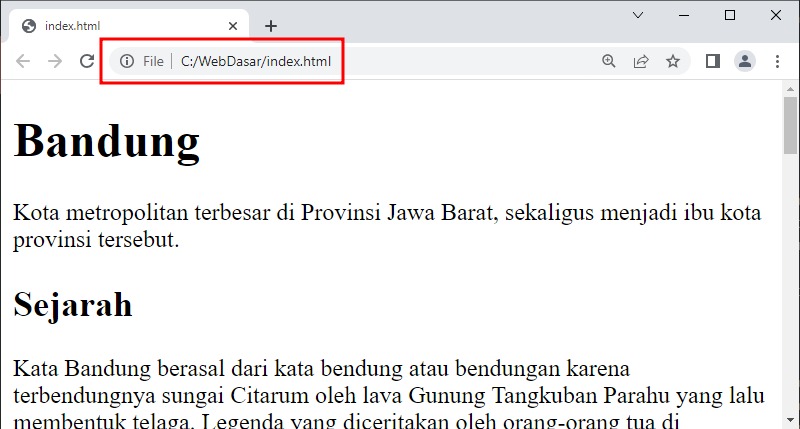
Task: Close the browser window
Action: tap(776, 15)
